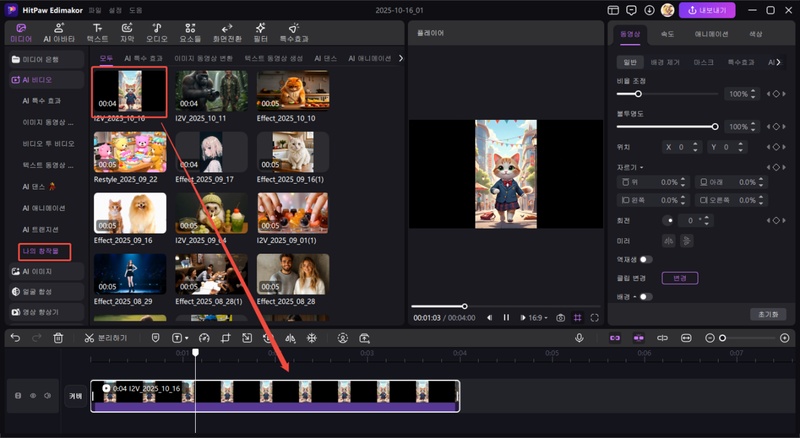Enter fullscreen preview in the player

click(595, 318)
